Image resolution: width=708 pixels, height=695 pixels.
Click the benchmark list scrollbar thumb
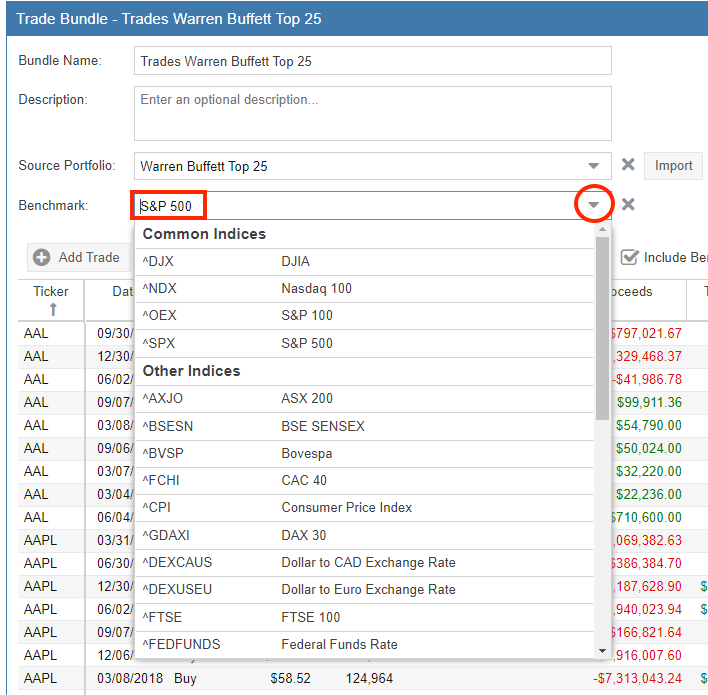[602, 328]
